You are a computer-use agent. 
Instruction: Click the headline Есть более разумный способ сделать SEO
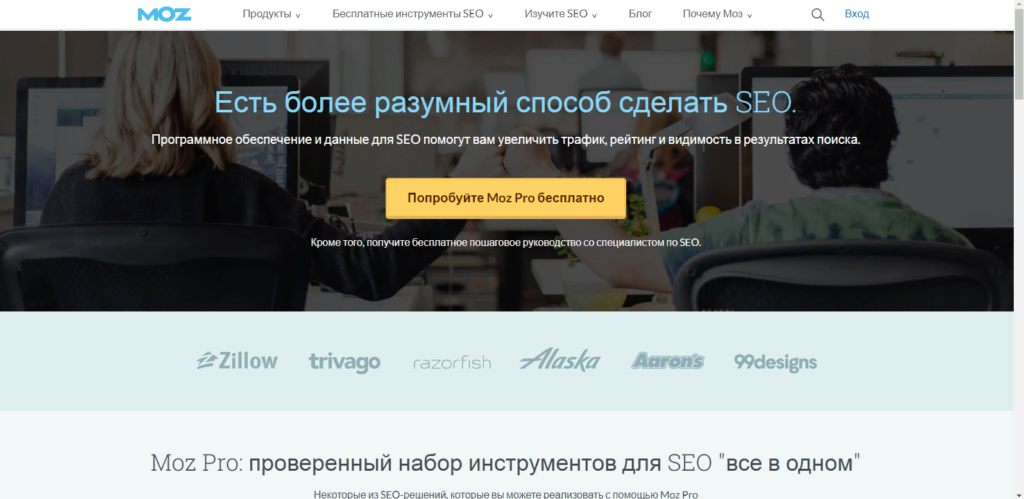(x=505, y=103)
